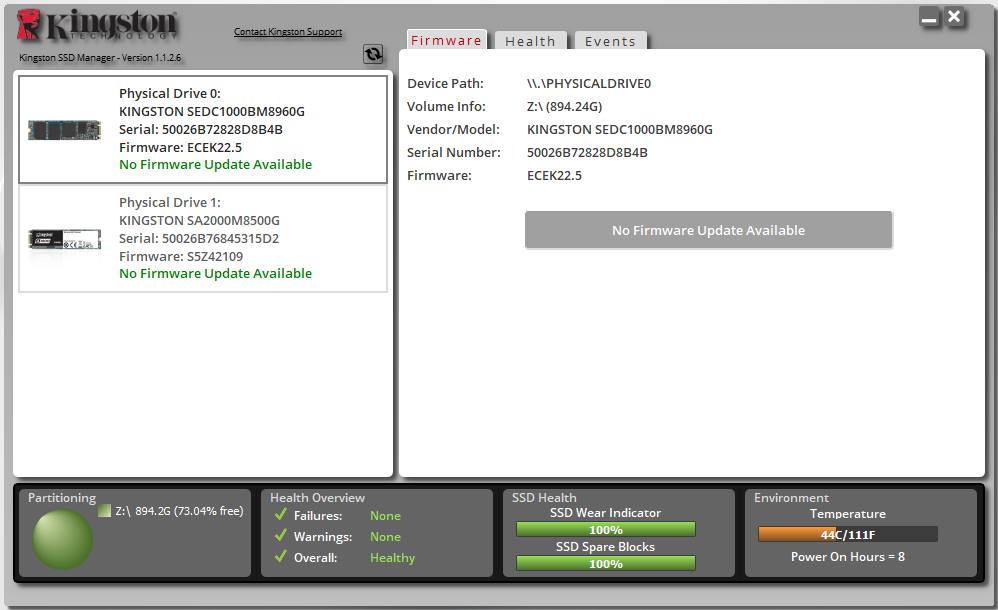The width and height of the screenshot is (998, 610).
Task: Switch to the Firmware tab
Action: (446, 40)
